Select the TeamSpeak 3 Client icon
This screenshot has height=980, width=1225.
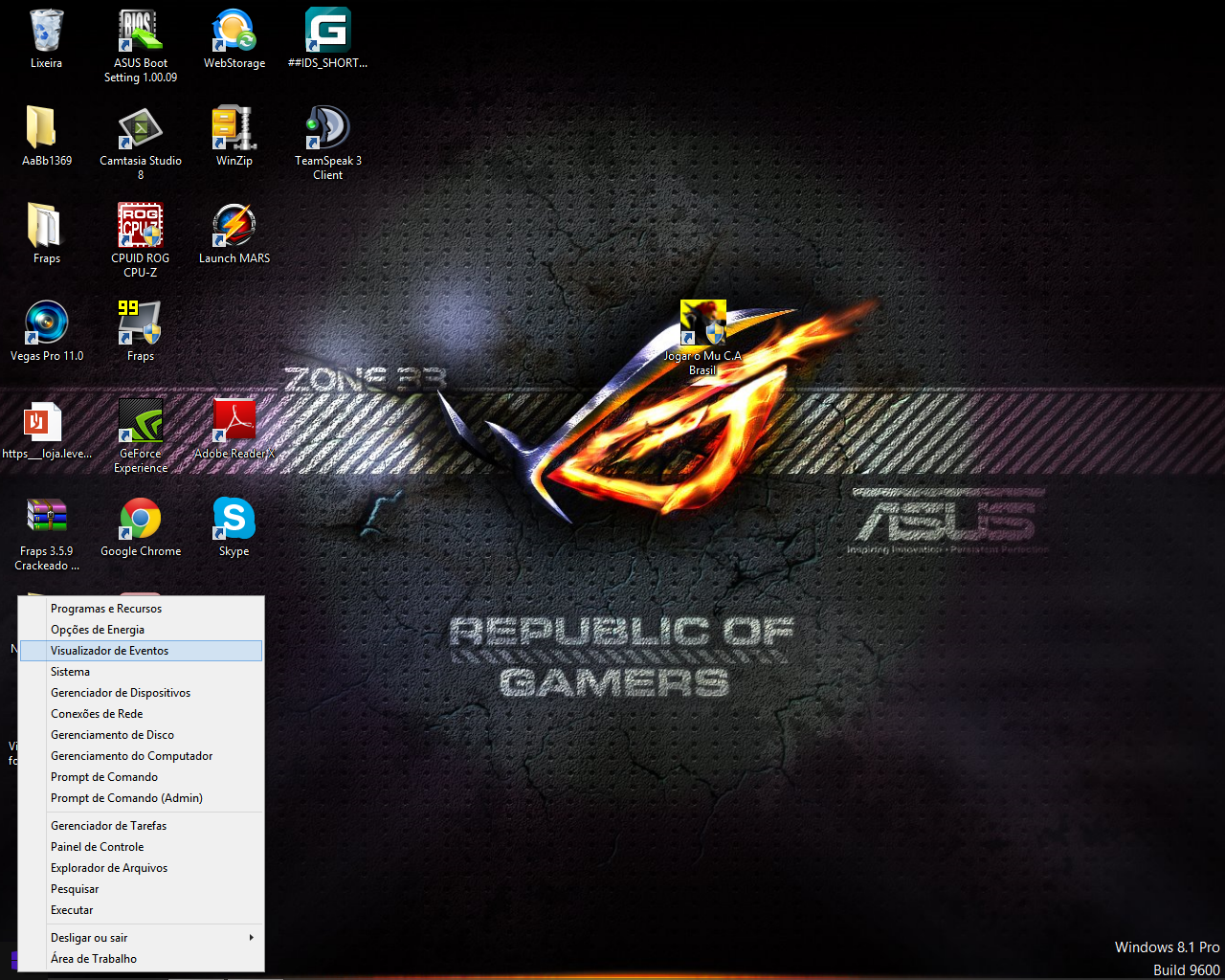tap(327, 129)
